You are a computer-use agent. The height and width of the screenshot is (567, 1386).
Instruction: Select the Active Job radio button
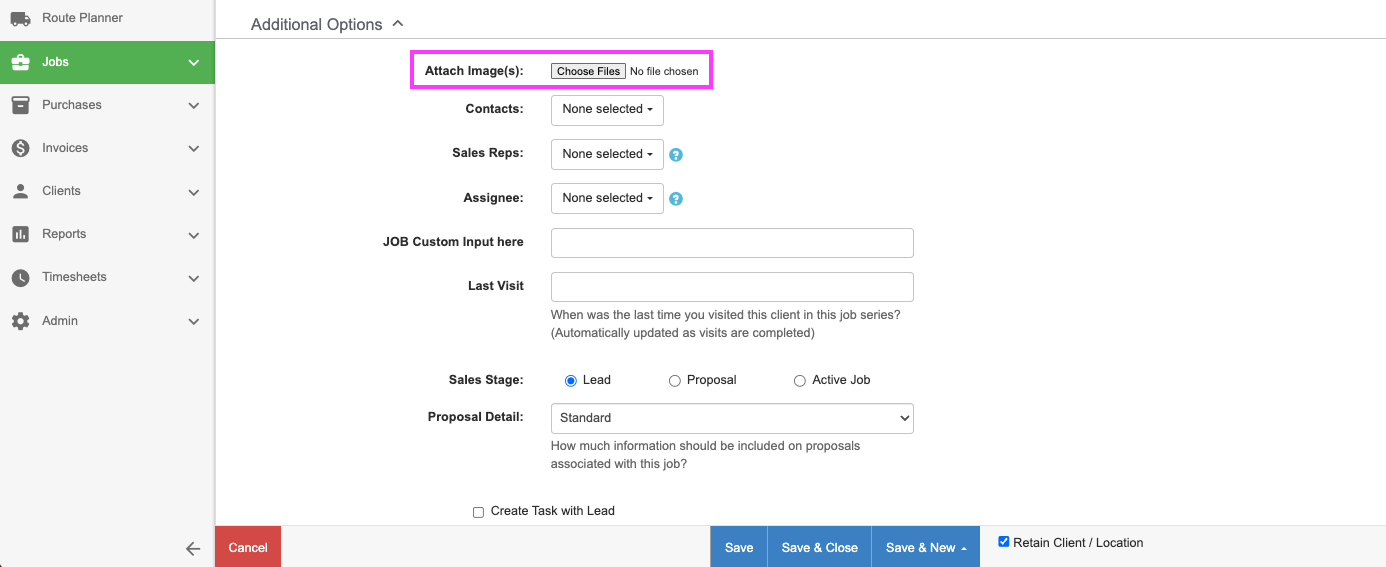tap(800, 381)
